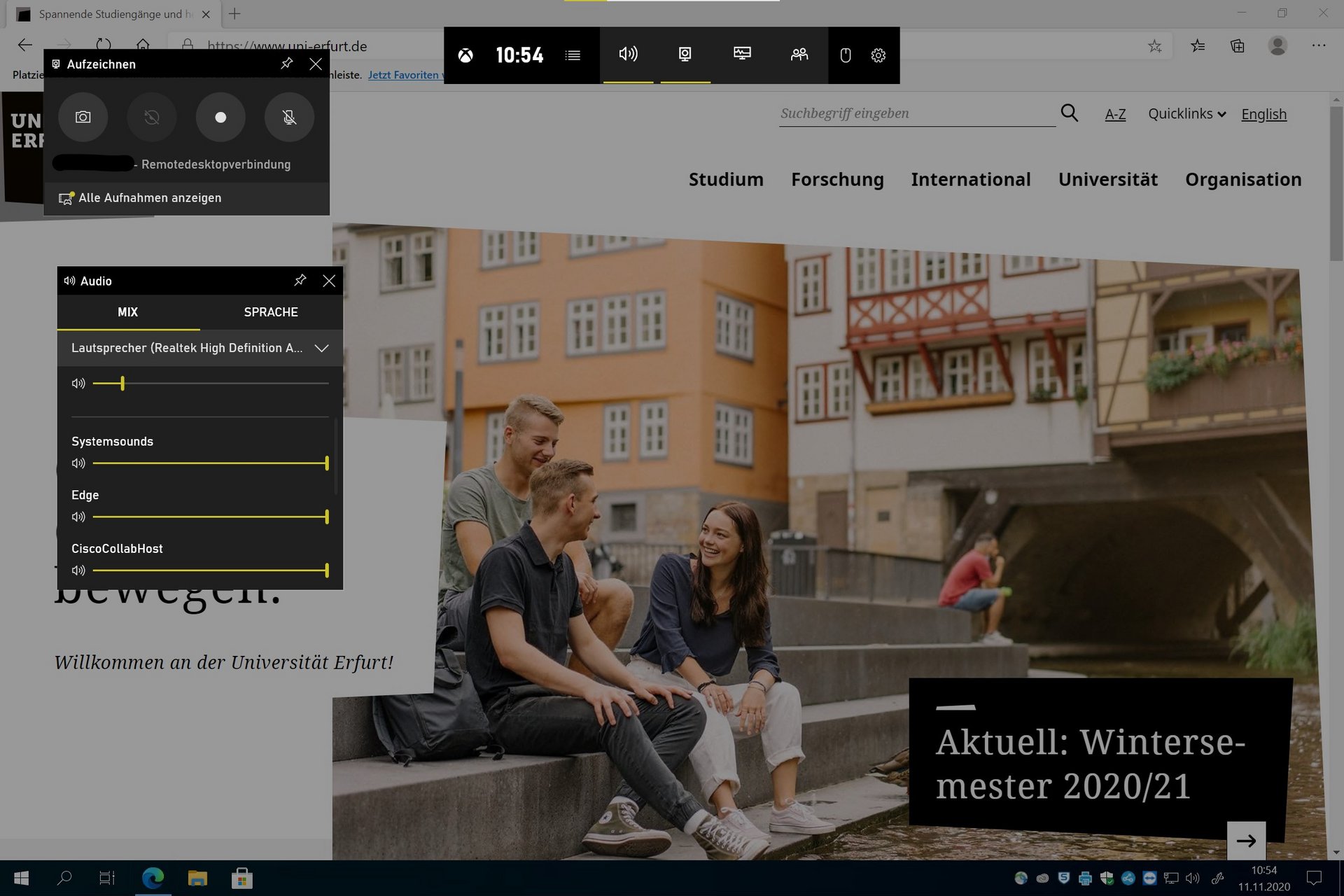This screenshot has height=896, width=1344.
Task: Expand the Lautsprecher output device dropdown
Action: (x=321, y=348)
